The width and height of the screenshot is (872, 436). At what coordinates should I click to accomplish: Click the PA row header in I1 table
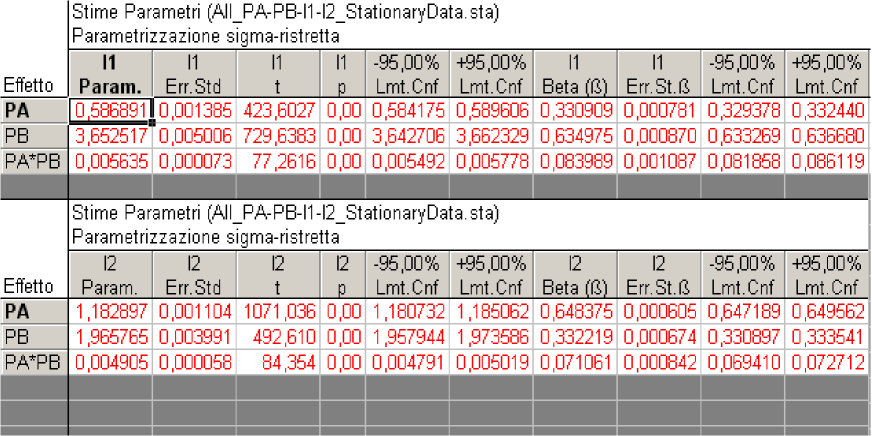[34, 109]
